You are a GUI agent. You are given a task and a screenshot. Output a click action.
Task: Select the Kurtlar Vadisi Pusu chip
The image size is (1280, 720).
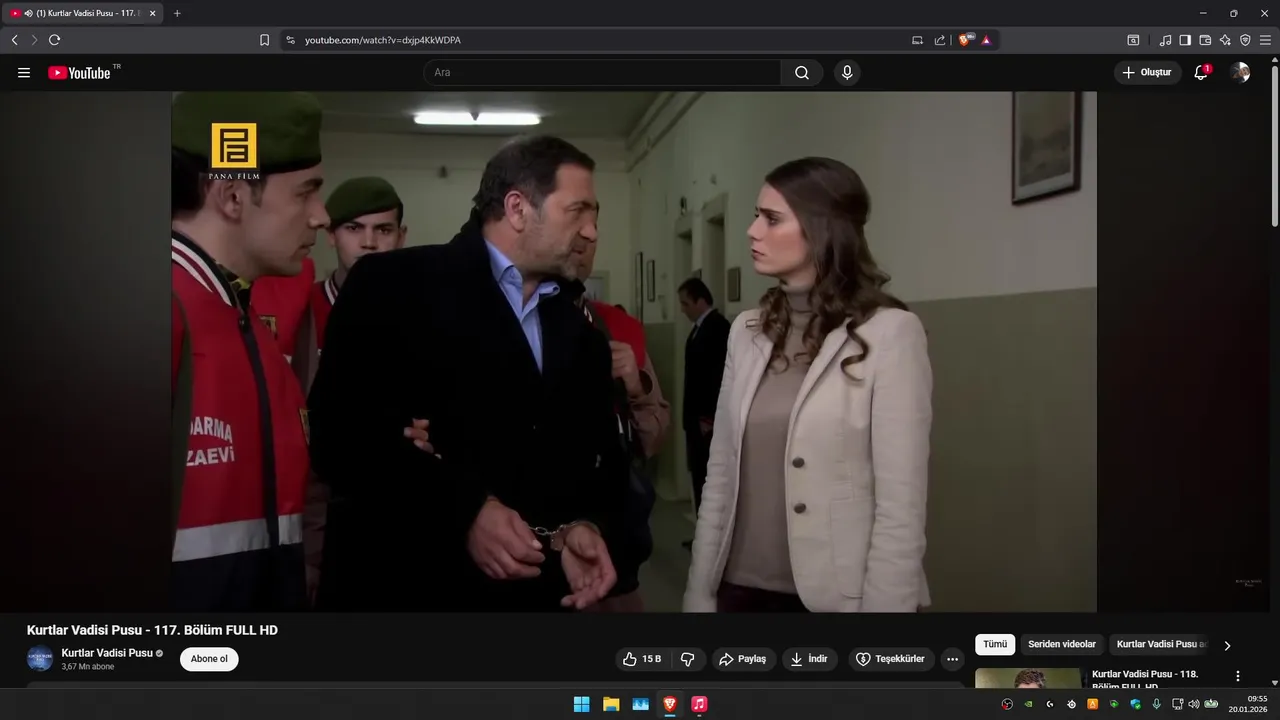click(x=1160, y=645)
